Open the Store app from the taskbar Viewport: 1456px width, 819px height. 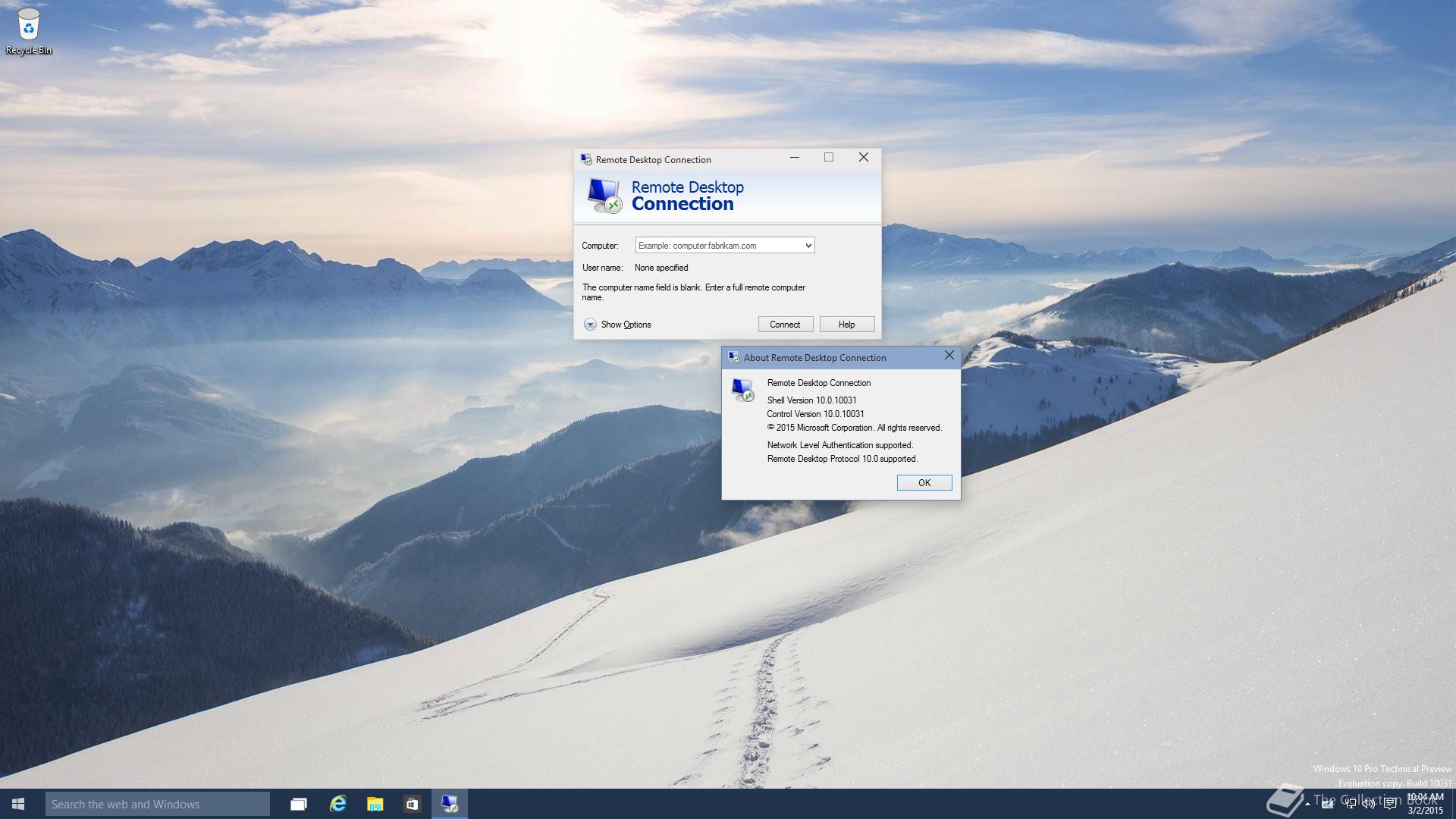(412, 804)
